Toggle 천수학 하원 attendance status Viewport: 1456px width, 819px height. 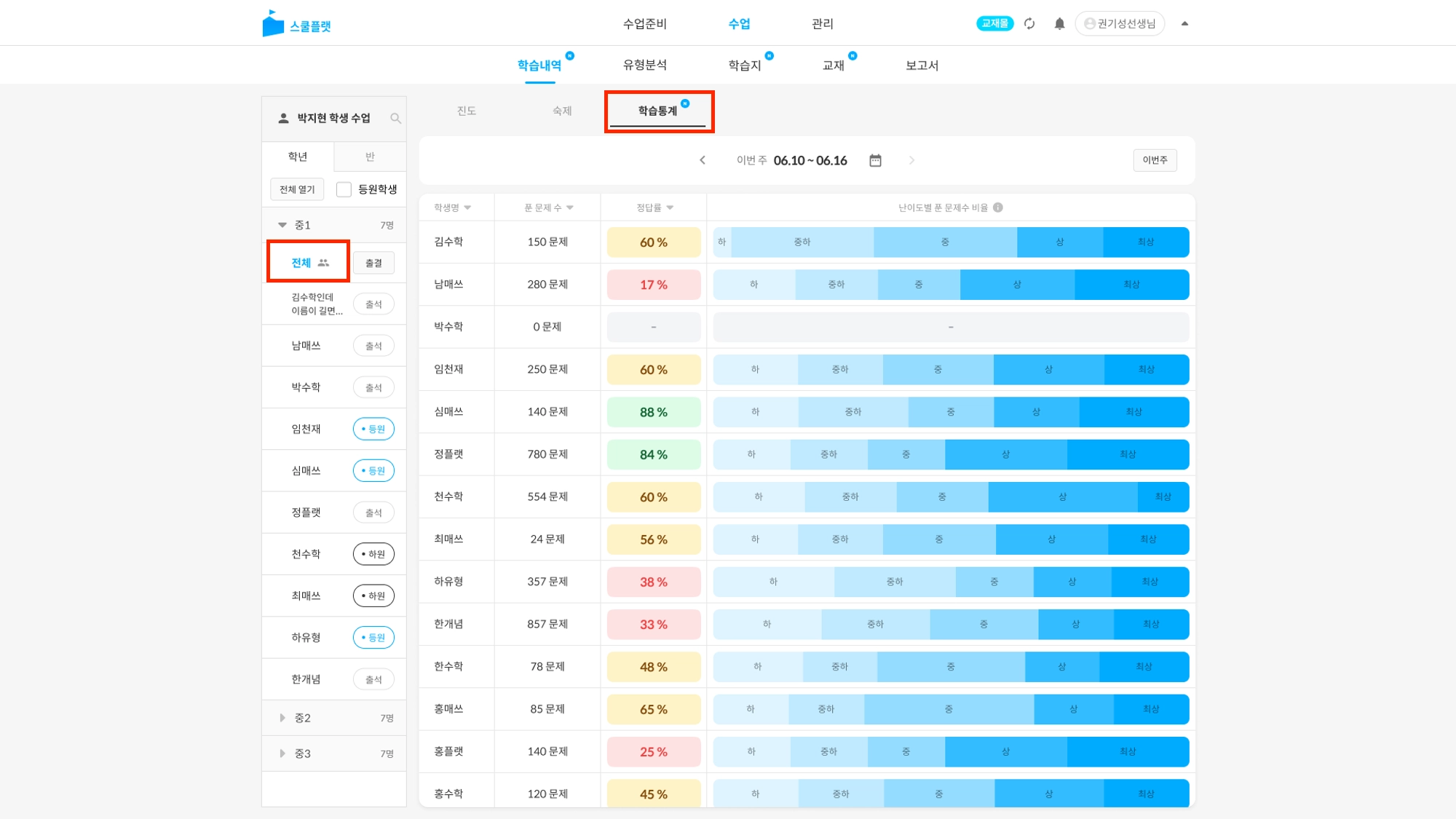pyautogui.click(x=373, y=554)
